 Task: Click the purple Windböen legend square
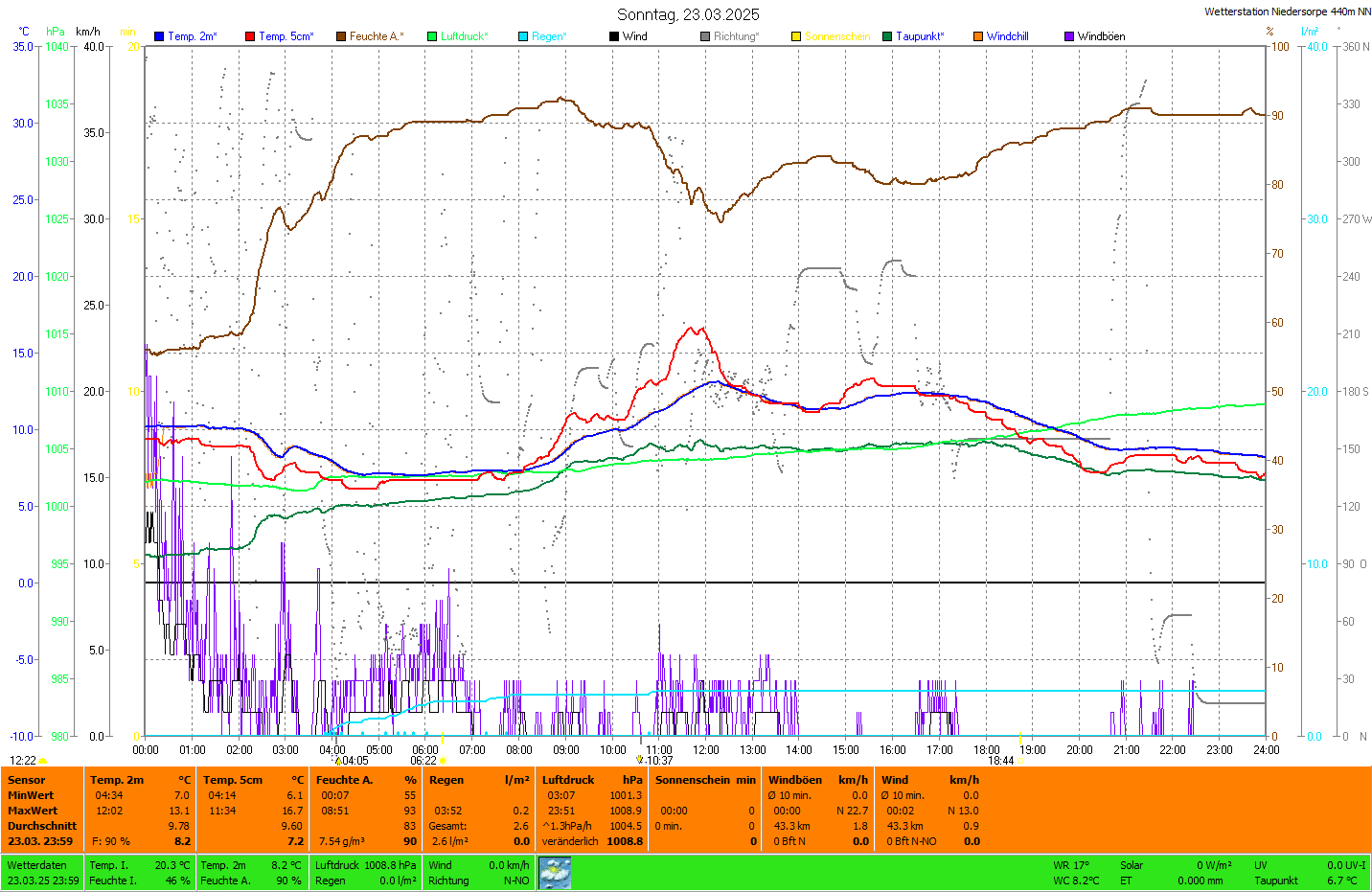point(1069,36)
